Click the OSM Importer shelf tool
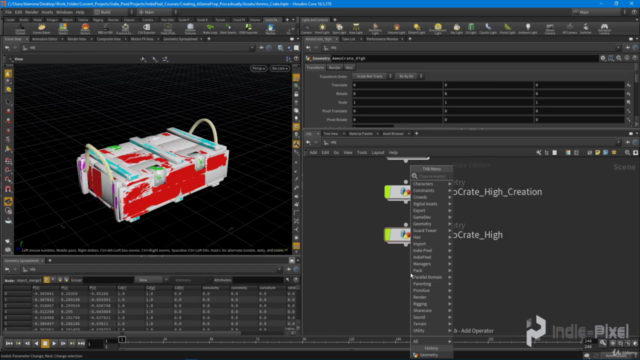This screenshot has height=360, width=640. (x=248, y=29)
